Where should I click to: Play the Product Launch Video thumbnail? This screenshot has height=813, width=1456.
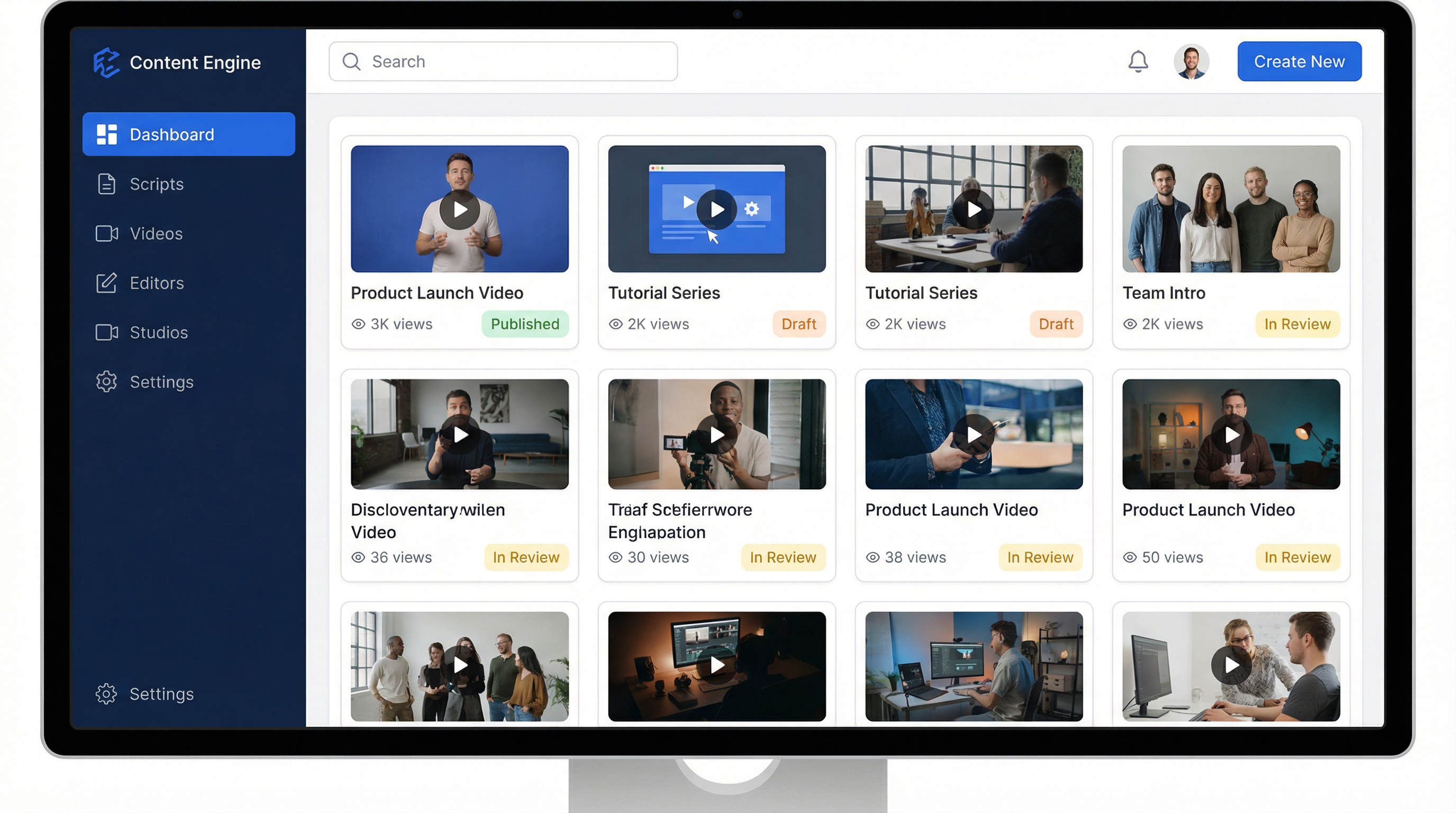click(460, 209)
